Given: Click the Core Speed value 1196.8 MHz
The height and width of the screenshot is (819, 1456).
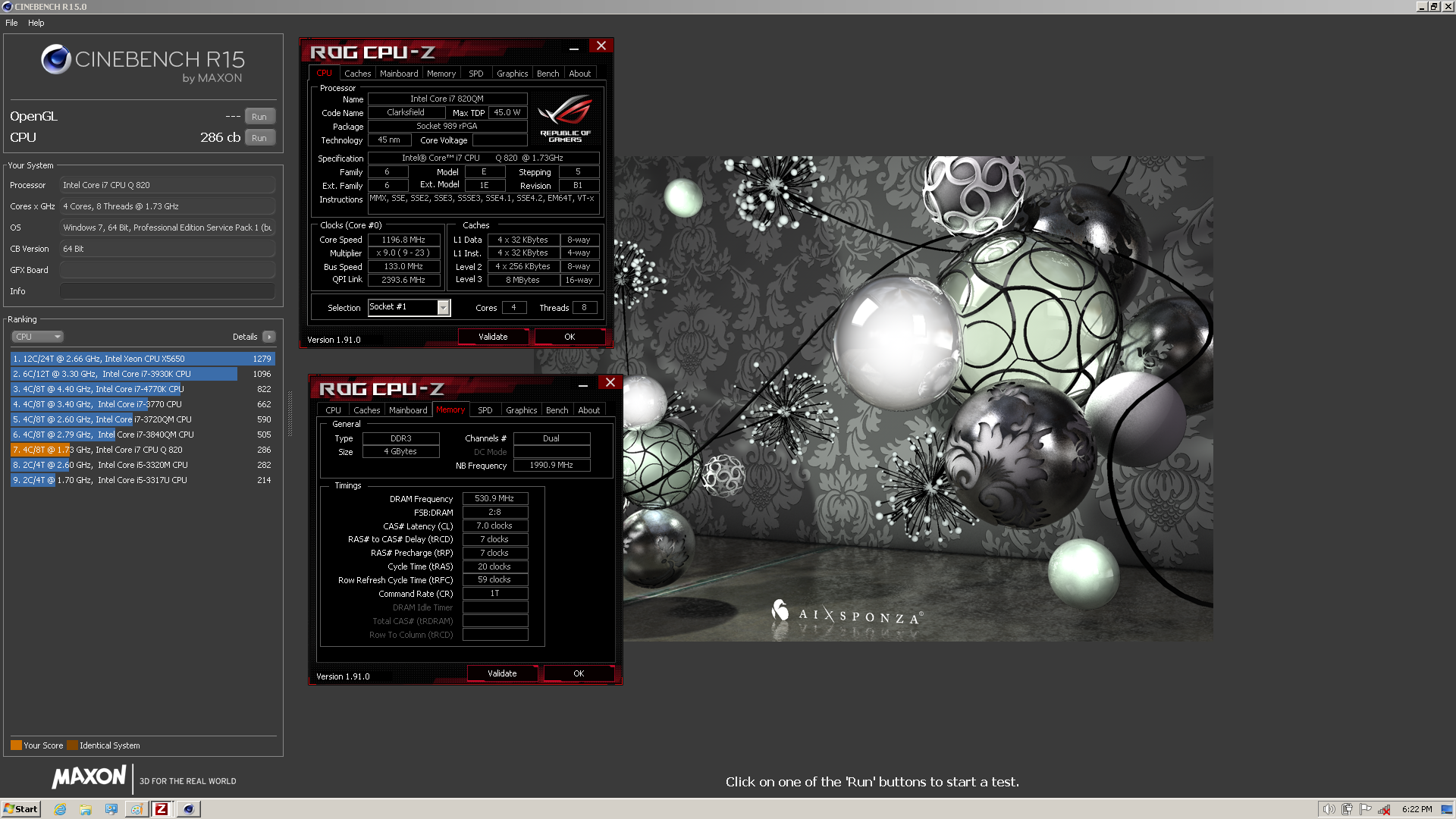Looking at the screenshot, I should 403,240.
